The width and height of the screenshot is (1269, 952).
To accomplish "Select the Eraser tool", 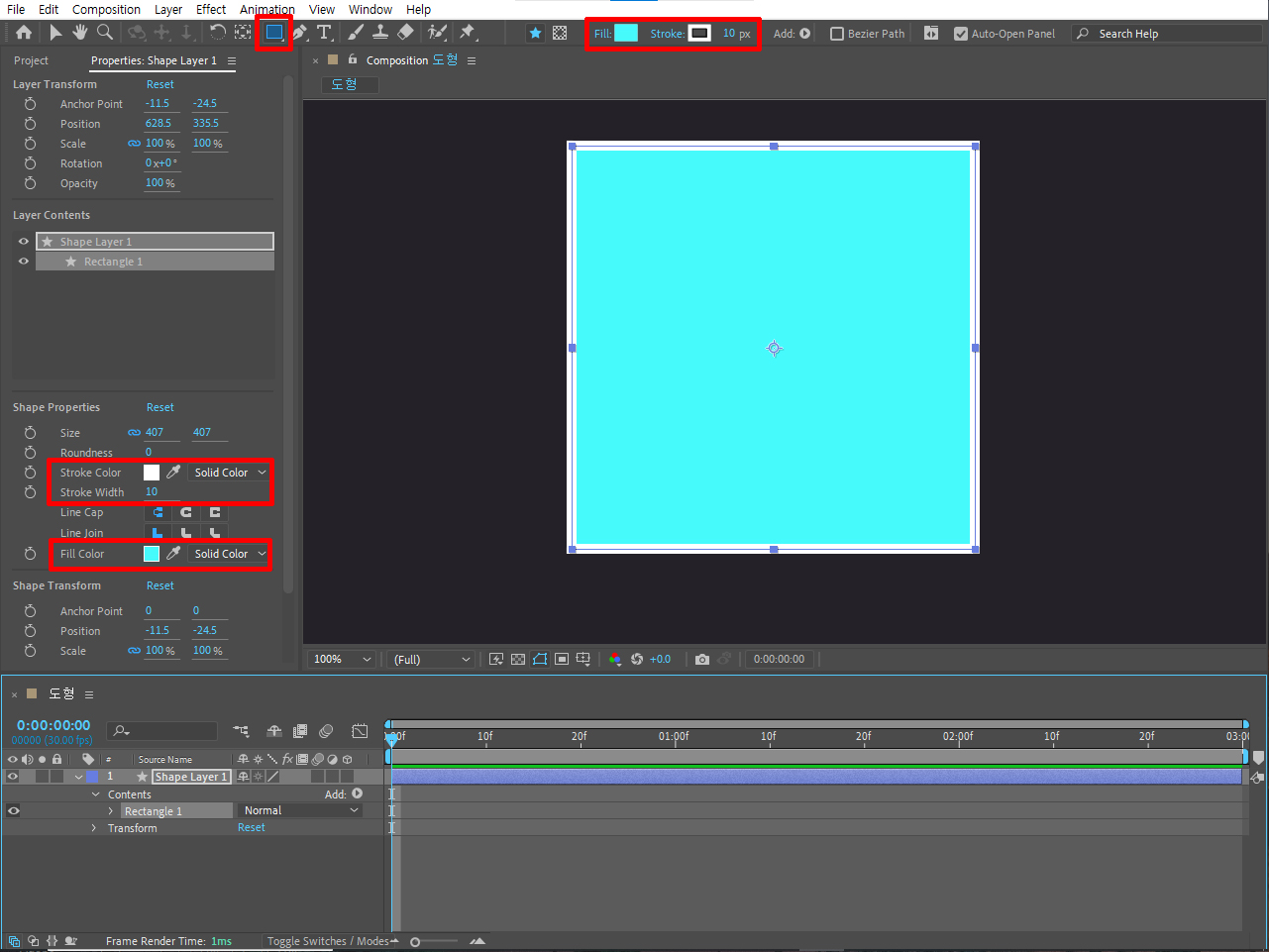I will [x=405, y=33].
